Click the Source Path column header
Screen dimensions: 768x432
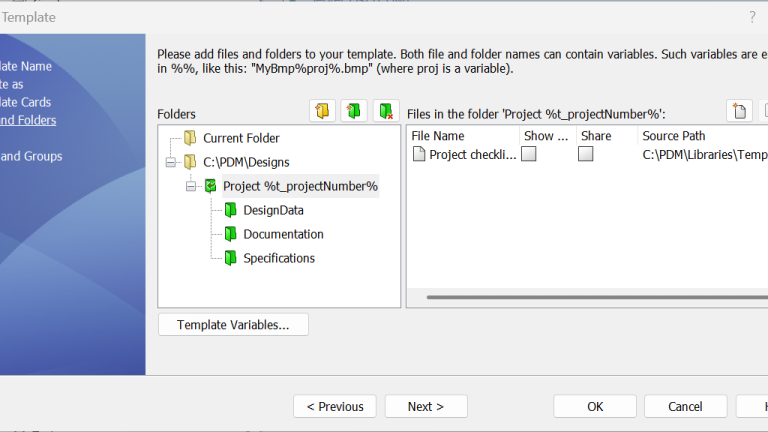tap(703, 136)
